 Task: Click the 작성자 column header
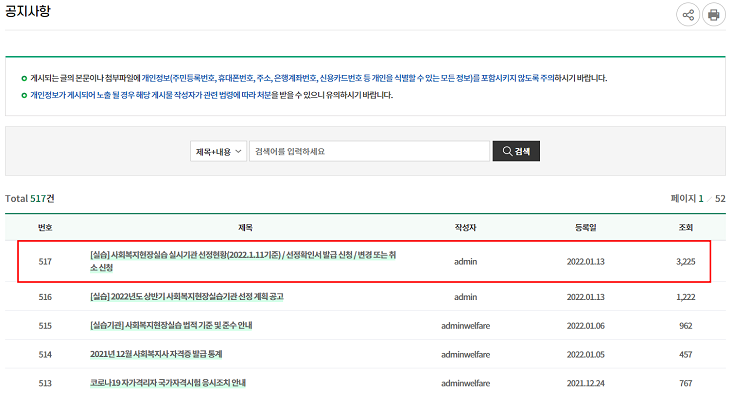click(465, 228)
